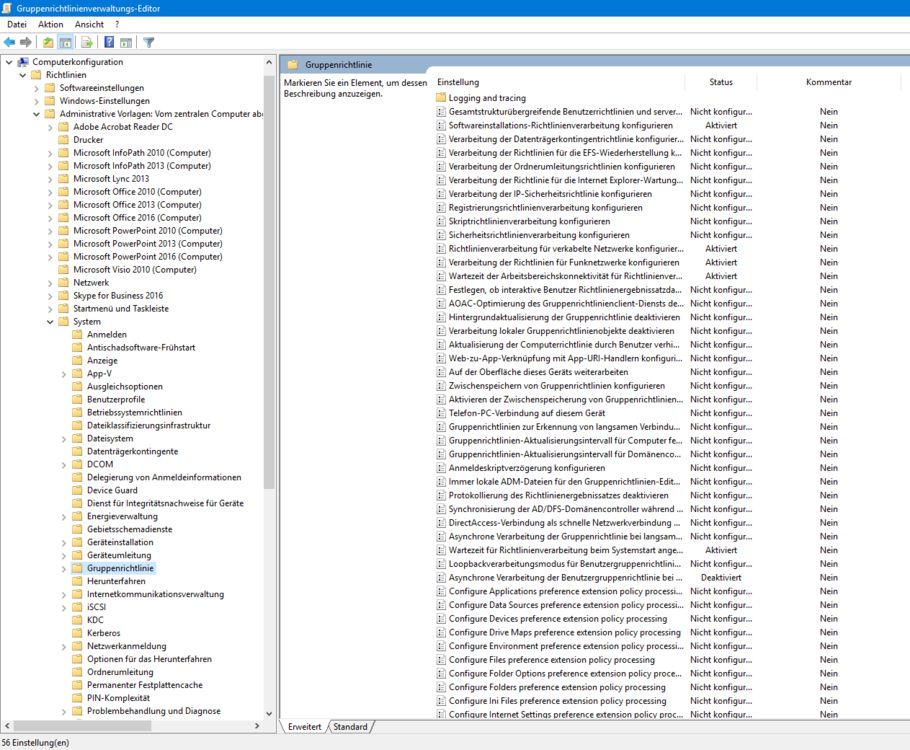
Task: Expand the Energieverwaltung folder
Action: click(64, 516)
